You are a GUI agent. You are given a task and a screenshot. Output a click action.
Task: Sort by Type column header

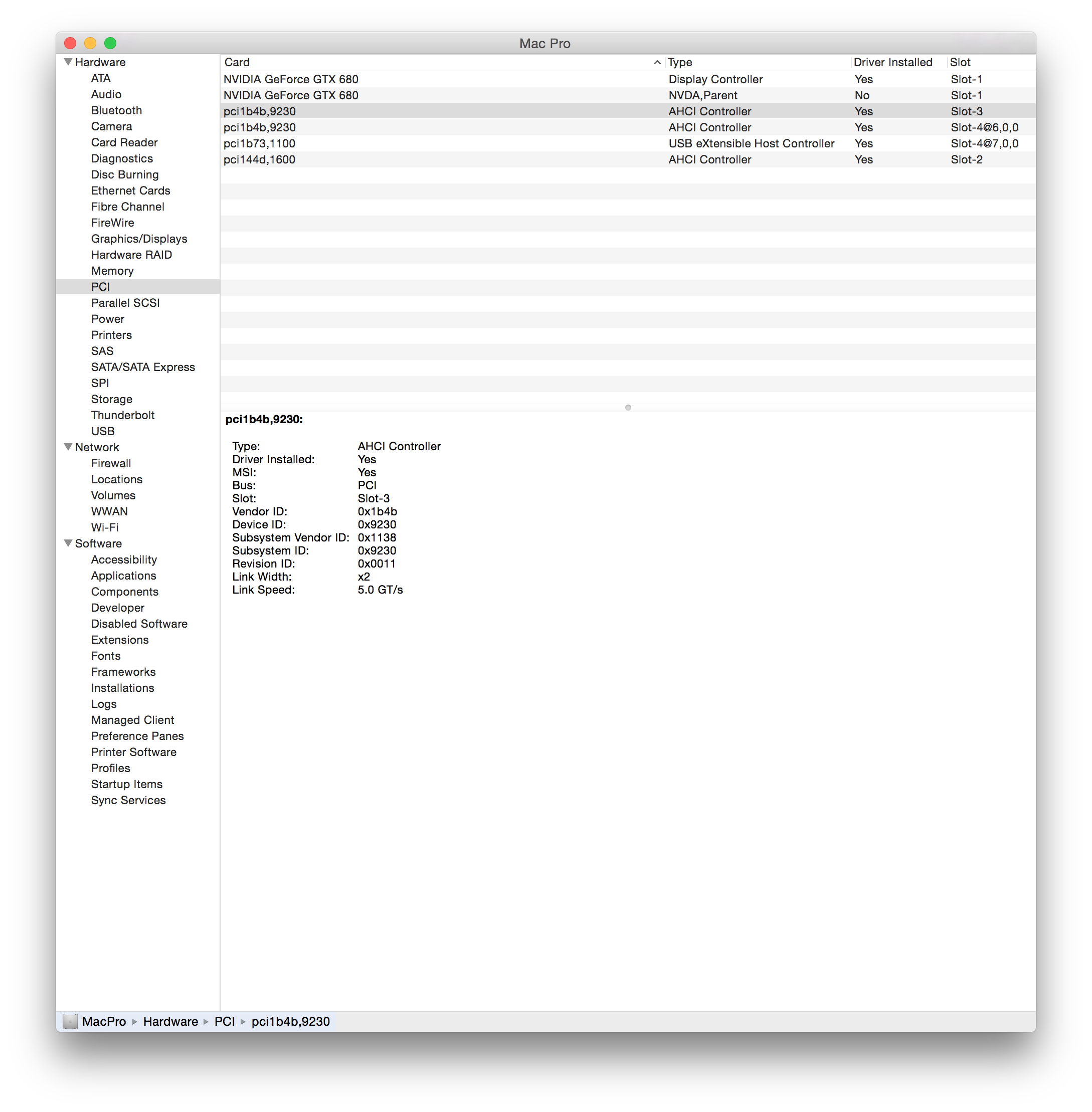680,63
